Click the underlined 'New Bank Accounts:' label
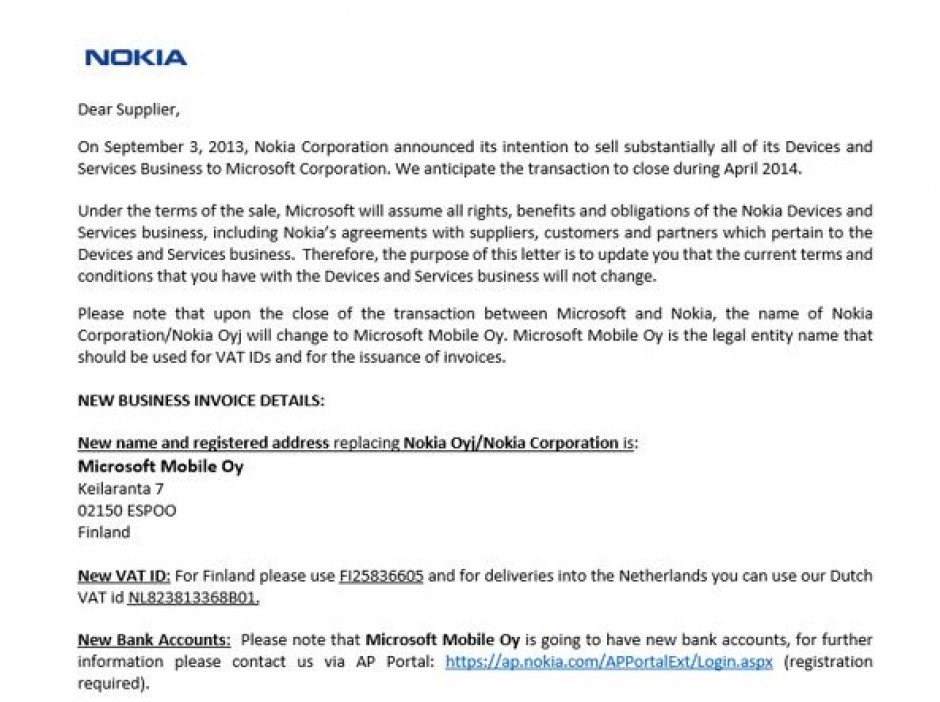Screen dimensions: 940x702 pyautogui.click(x=154, y=640)
